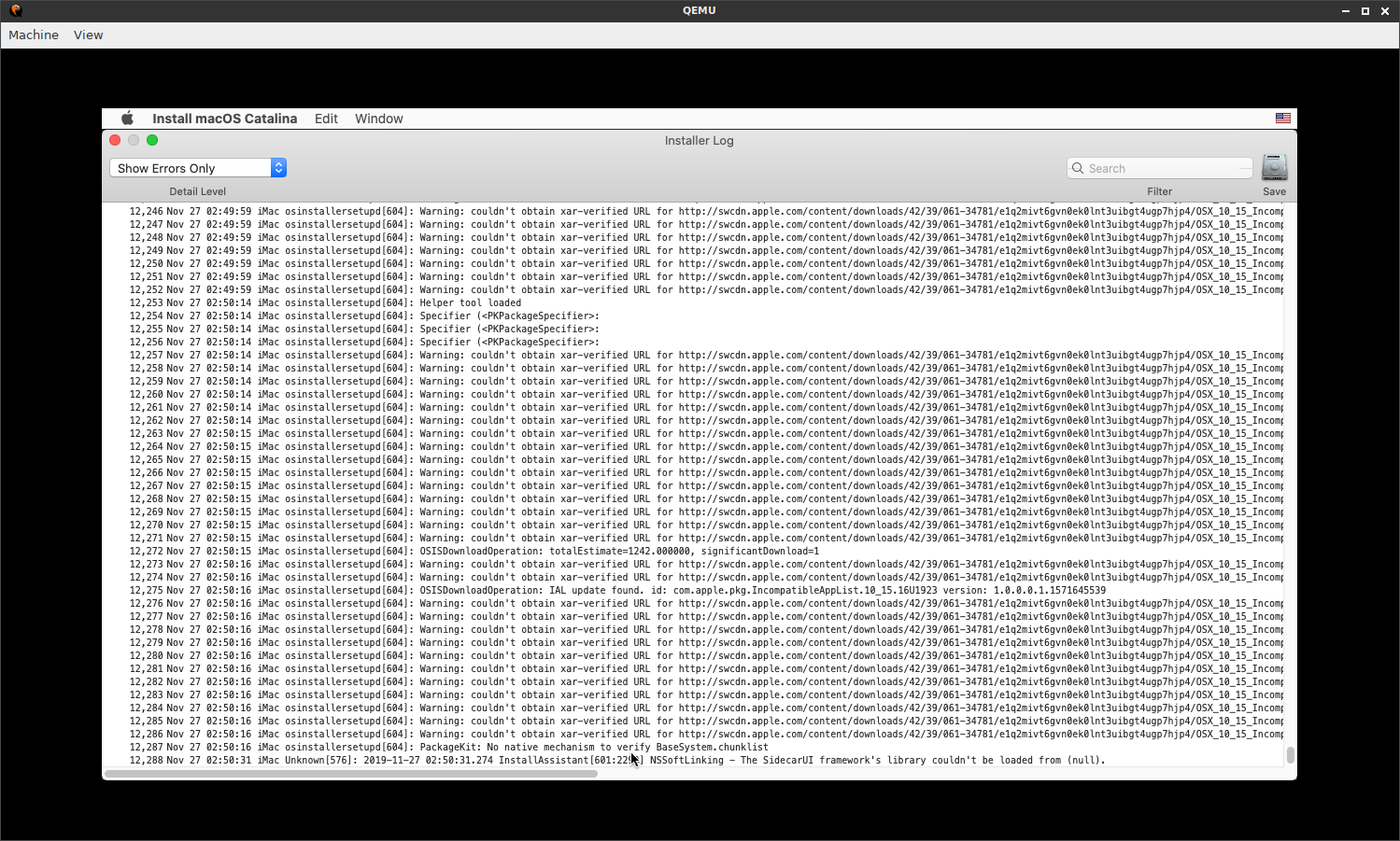Click the QEMU logo in the title bar

click(x=15, y=10)
